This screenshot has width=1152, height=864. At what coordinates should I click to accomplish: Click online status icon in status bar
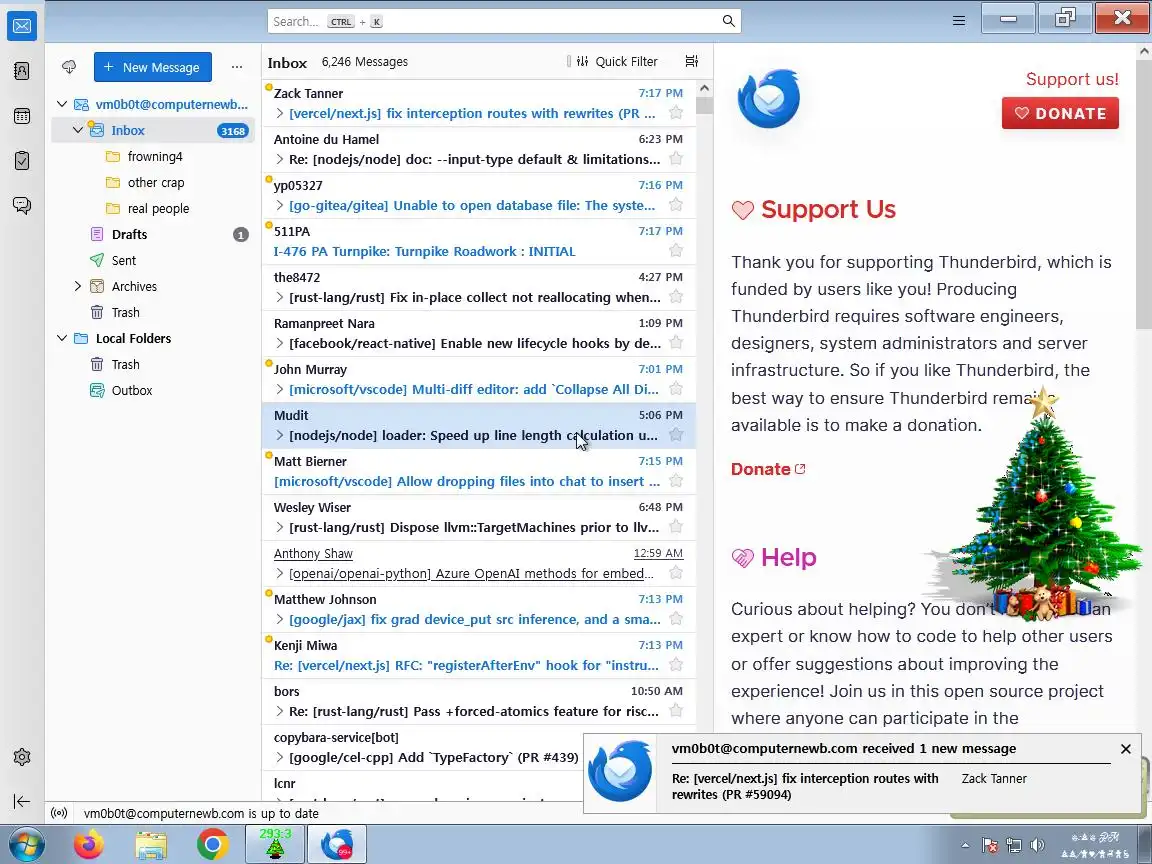[60, 813]
